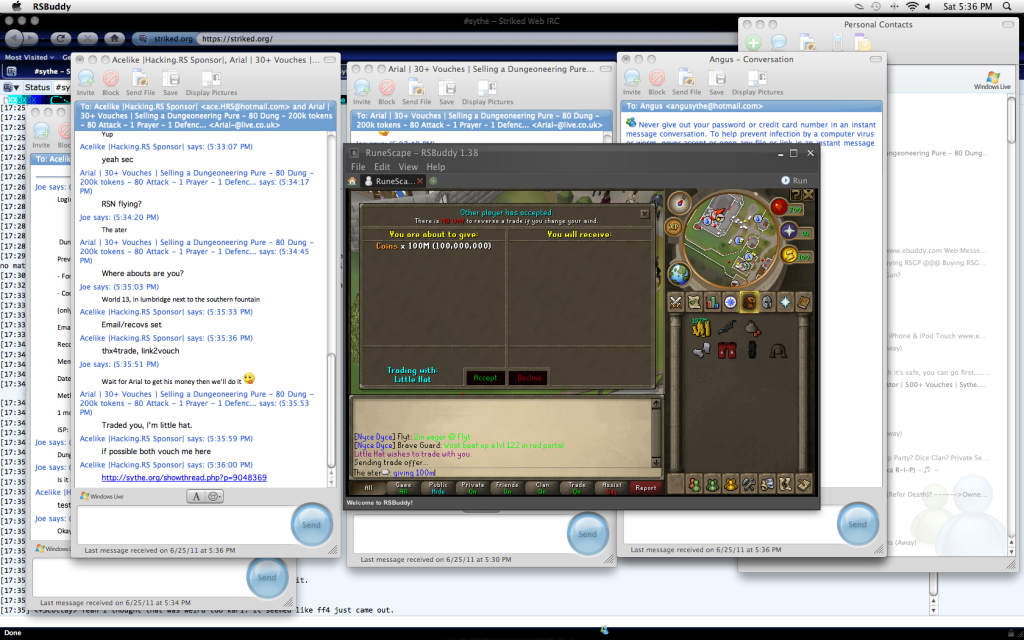The height and width of the screenshot is (640, 1024).
Task: Click the Report button in RuneScape chat
Action: [x=646, y=488]
